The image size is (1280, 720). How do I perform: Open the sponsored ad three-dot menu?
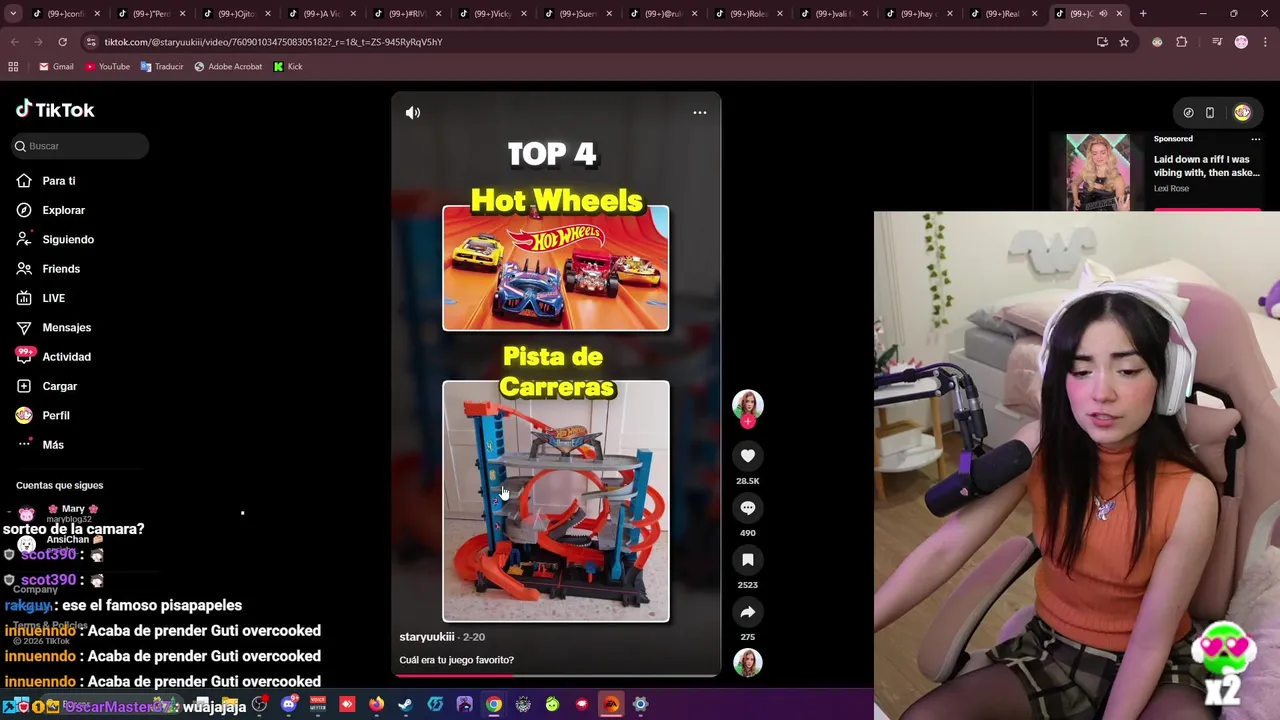coord(1256,139)
